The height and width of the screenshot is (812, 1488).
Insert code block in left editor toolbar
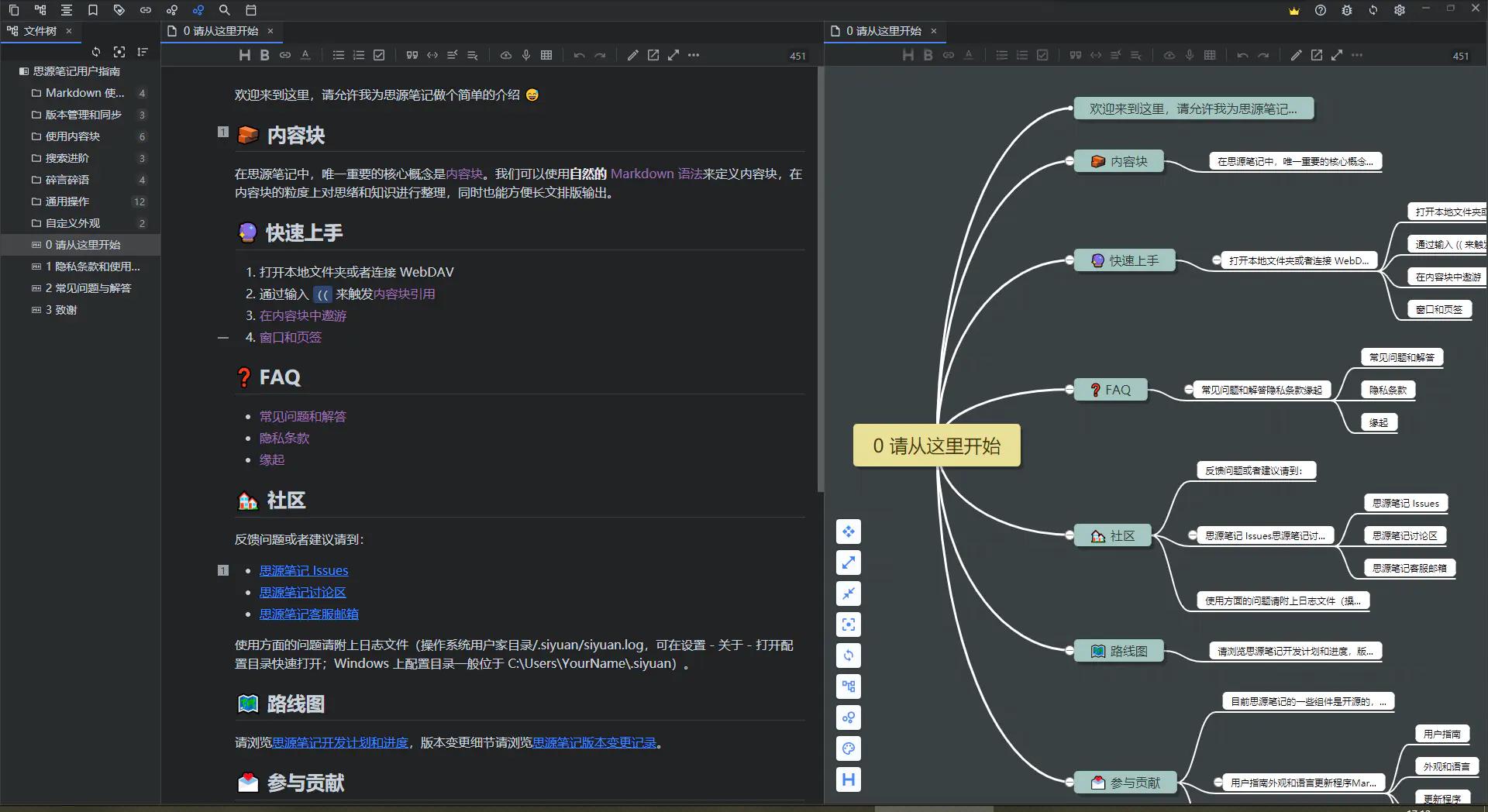click(432, 55)
